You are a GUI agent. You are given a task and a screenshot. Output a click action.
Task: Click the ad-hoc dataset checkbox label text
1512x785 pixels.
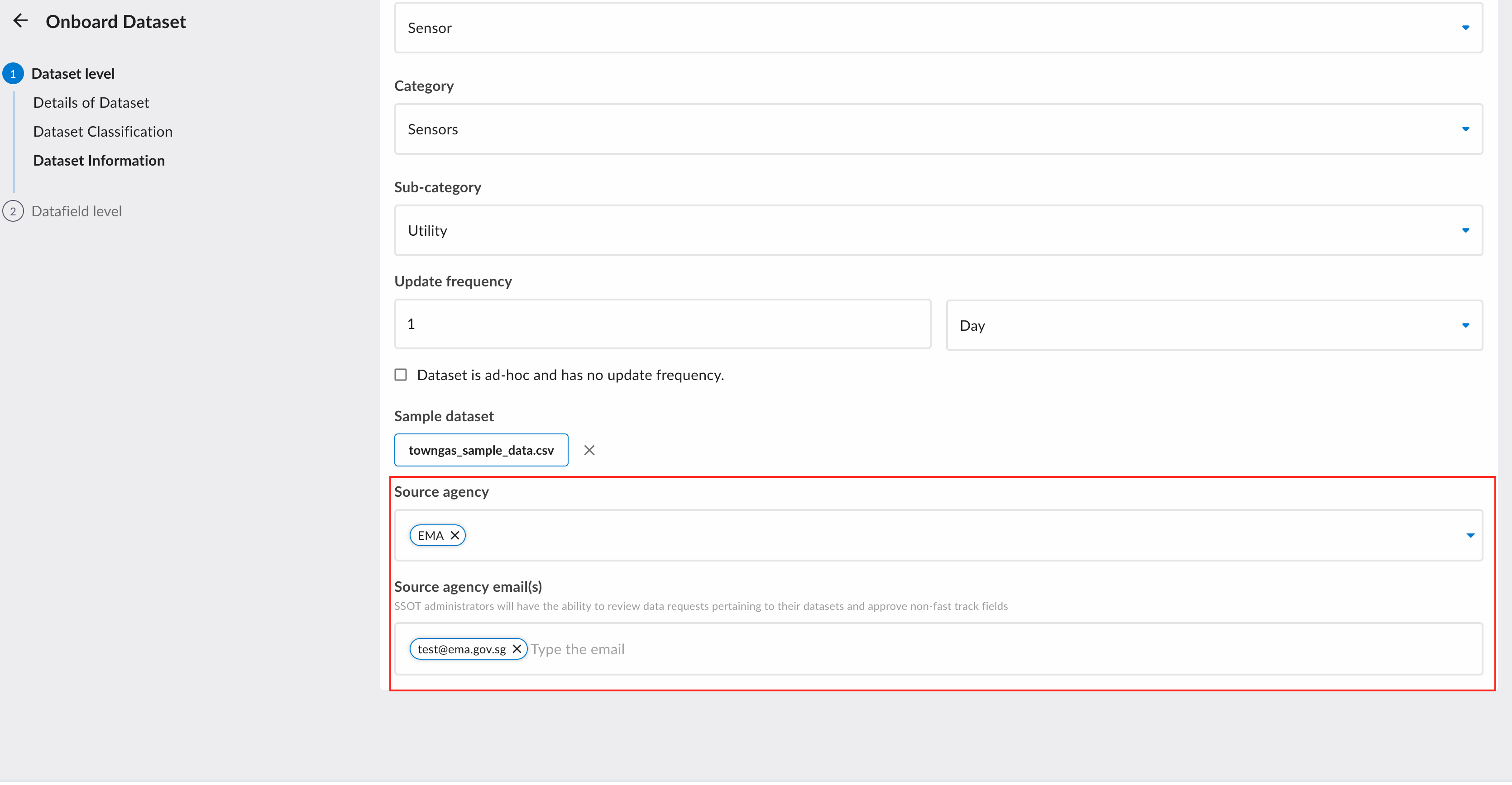pyautogui.click(x=570, y=375)
